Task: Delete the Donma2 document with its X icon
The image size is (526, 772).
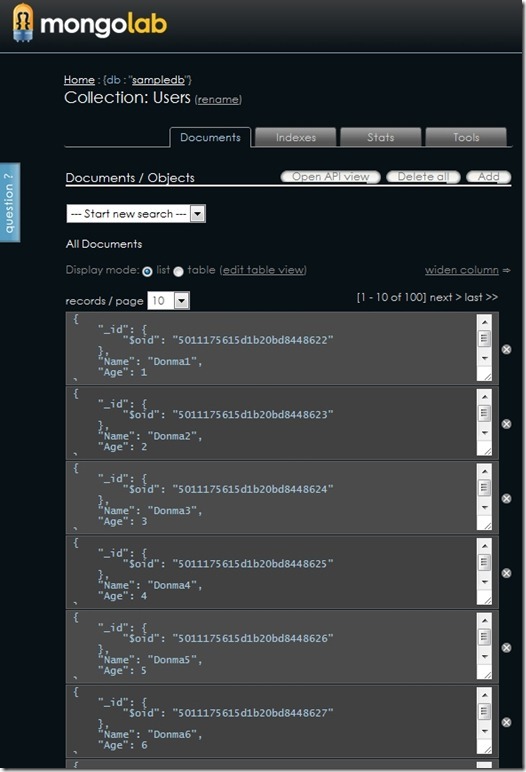Action: click(506, 424)
